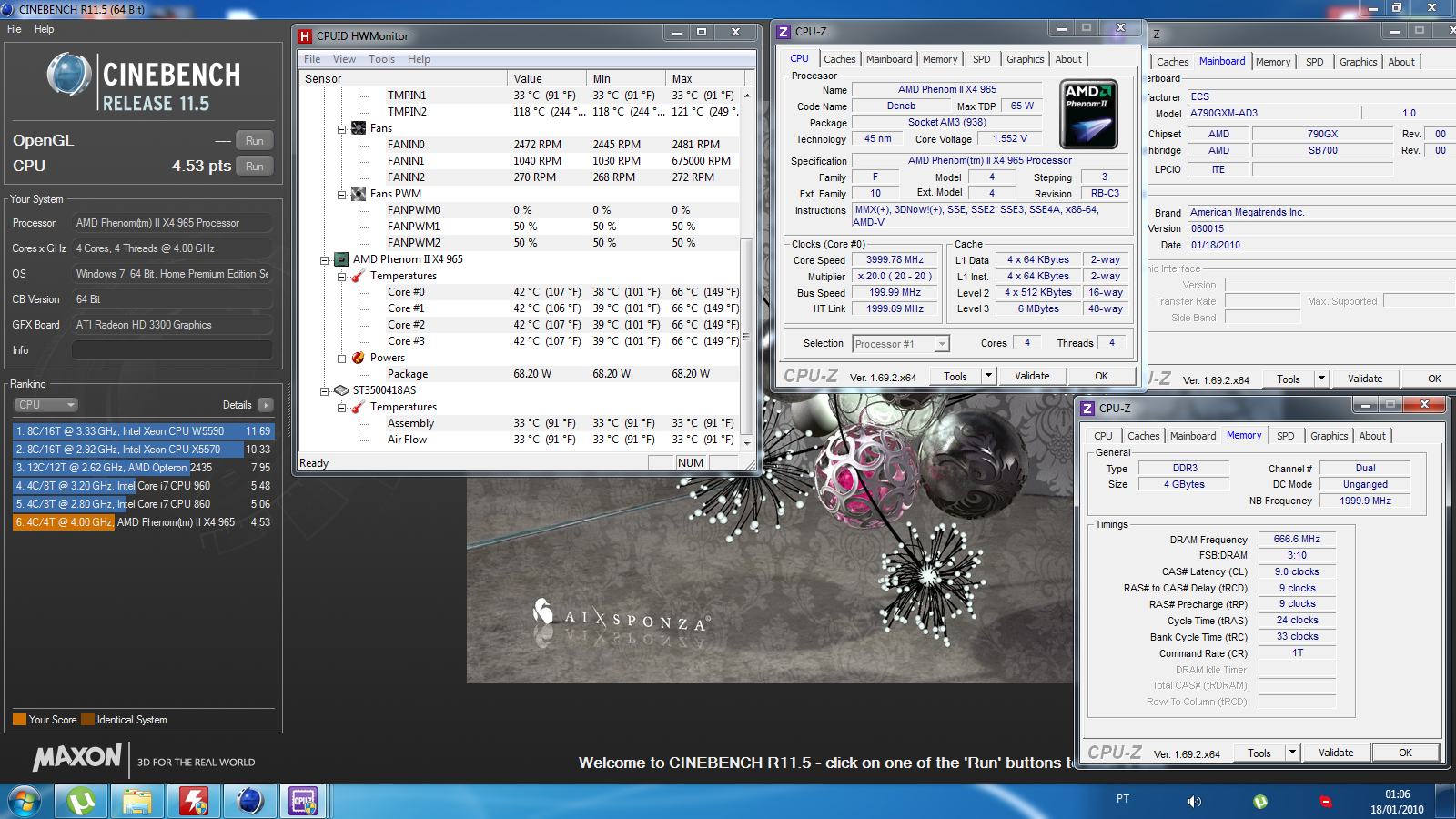Click Tools button in CPU-Z CPU window
Viewport: 1456px width, 819px height.
[955, 377]
